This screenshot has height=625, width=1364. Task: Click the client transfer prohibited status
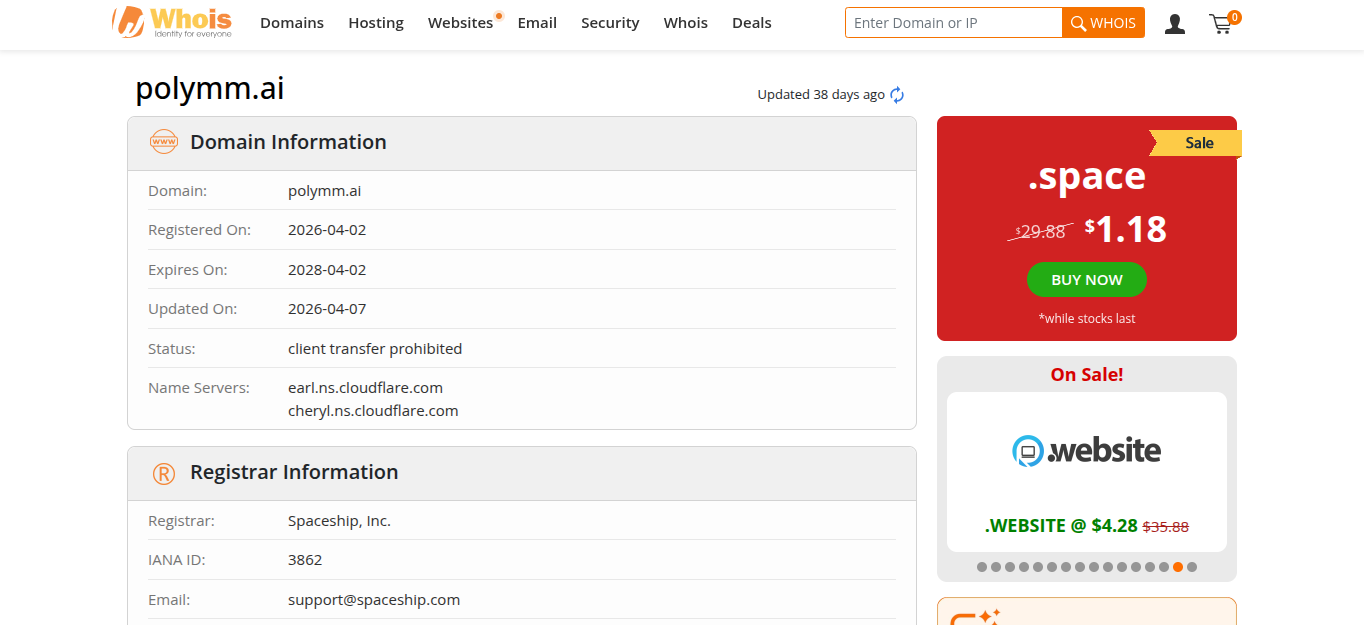[375, 349]
